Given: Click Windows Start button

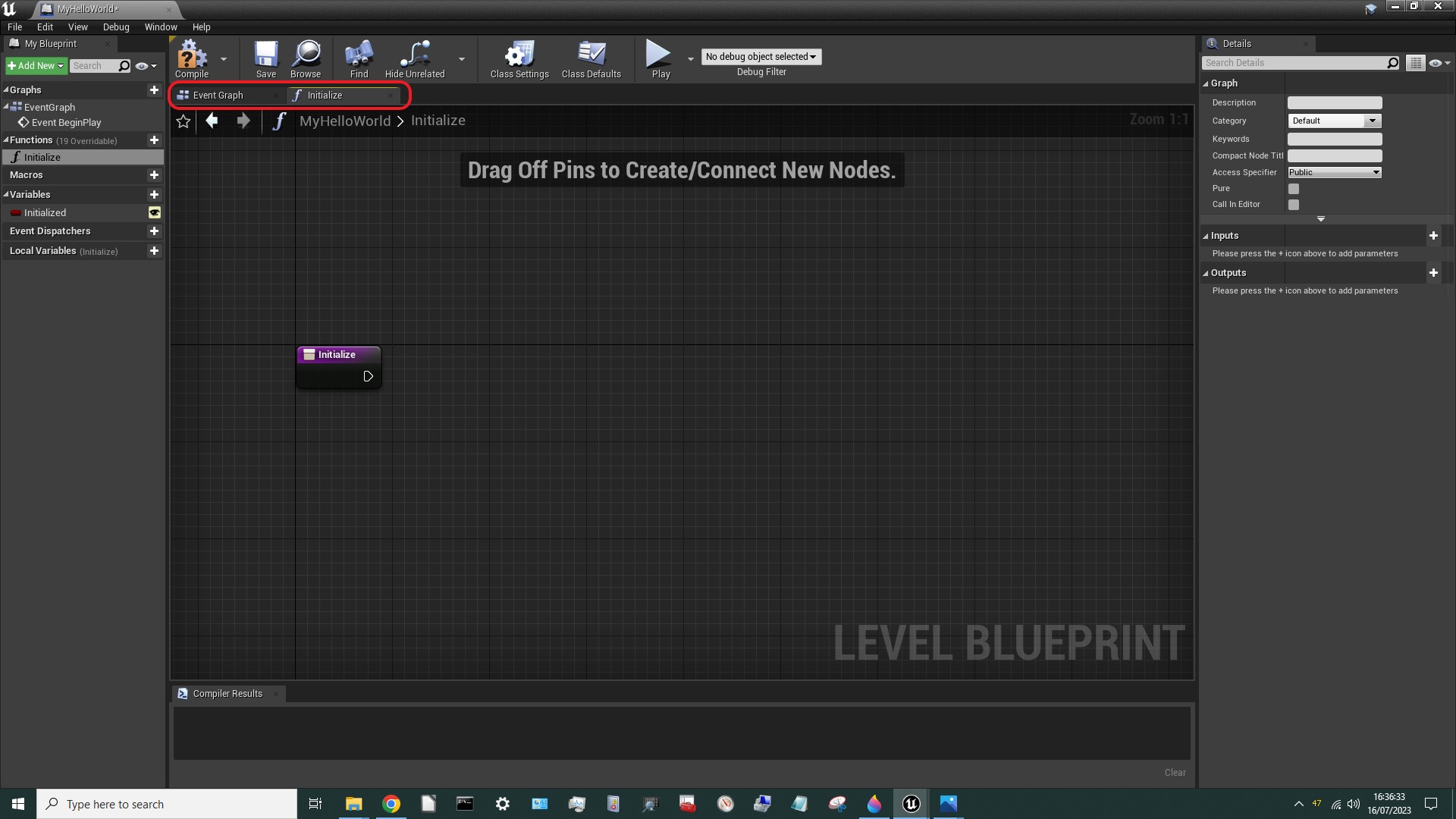Looking at the screenshot, I should pyautogui.click(x=18, y=804).
